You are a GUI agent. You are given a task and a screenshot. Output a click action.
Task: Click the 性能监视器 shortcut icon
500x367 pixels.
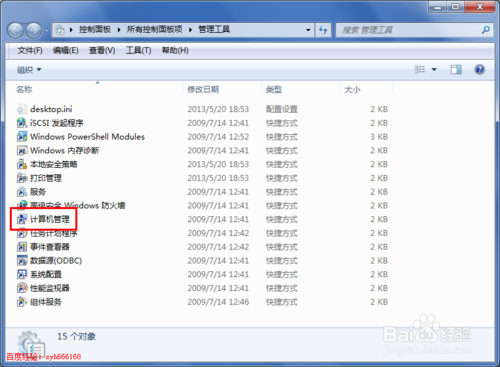[22, 288]
